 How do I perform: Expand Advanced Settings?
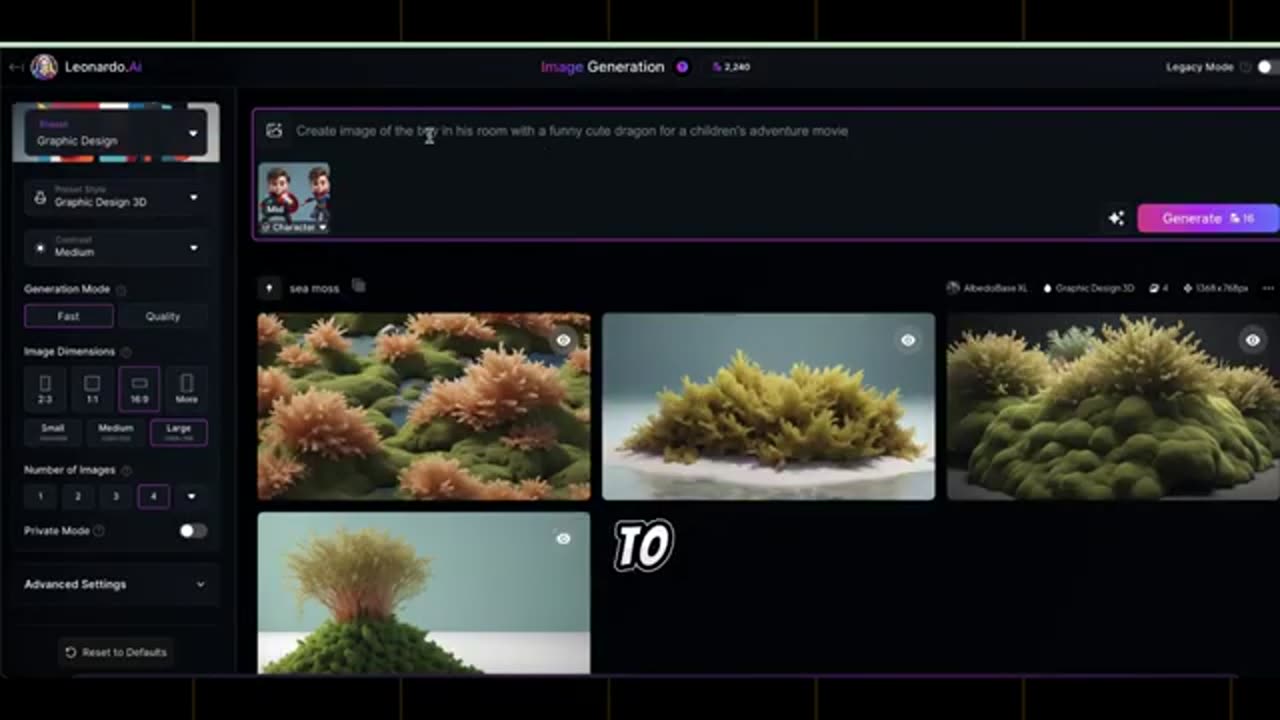[x=116, y=584]
